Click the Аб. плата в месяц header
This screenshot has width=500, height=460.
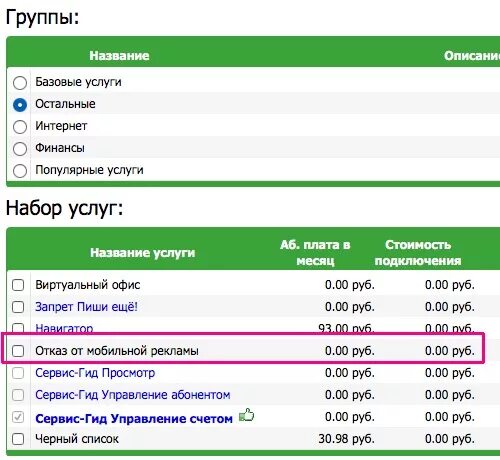315,253
